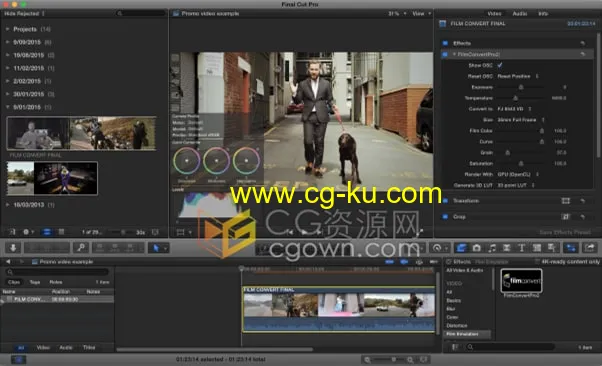The height and width of the screenshot is (366, 602).
Task: Filter timeline index by Audio
Action: tap(66, 348)
